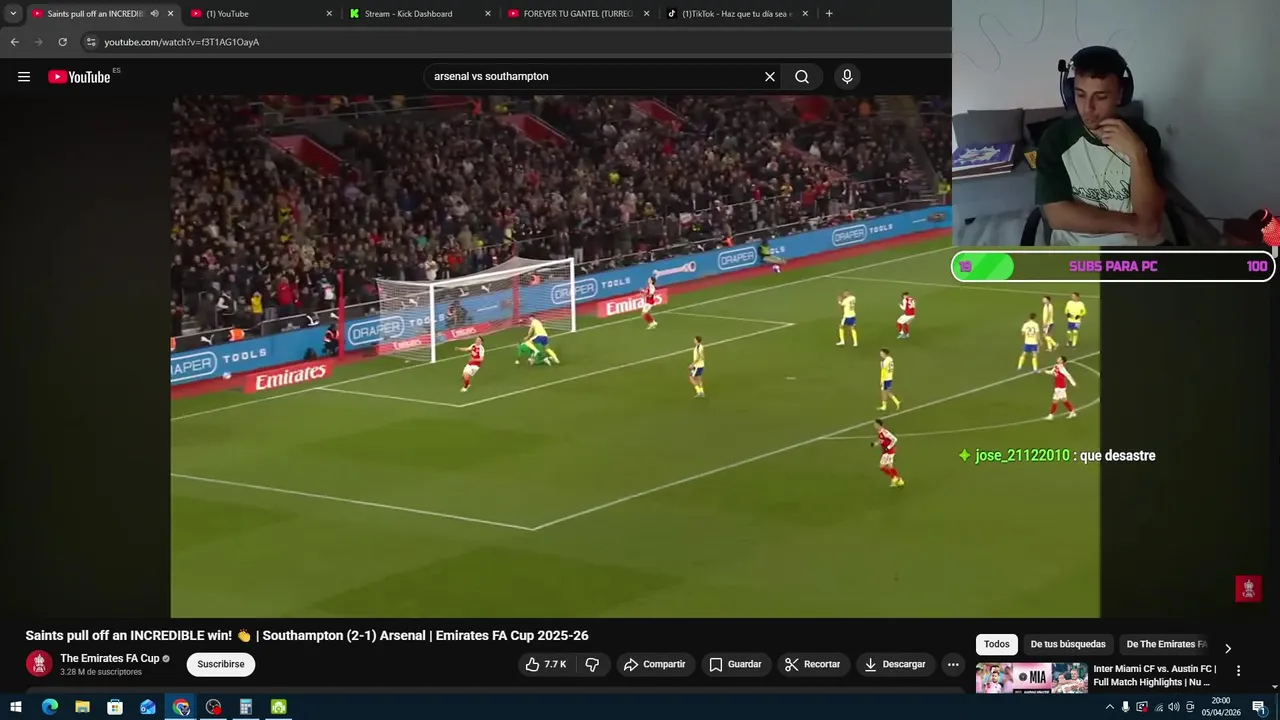Go back with the browser arrow
The height and width of the screenshot is (720, 1280).
point(14,42)
